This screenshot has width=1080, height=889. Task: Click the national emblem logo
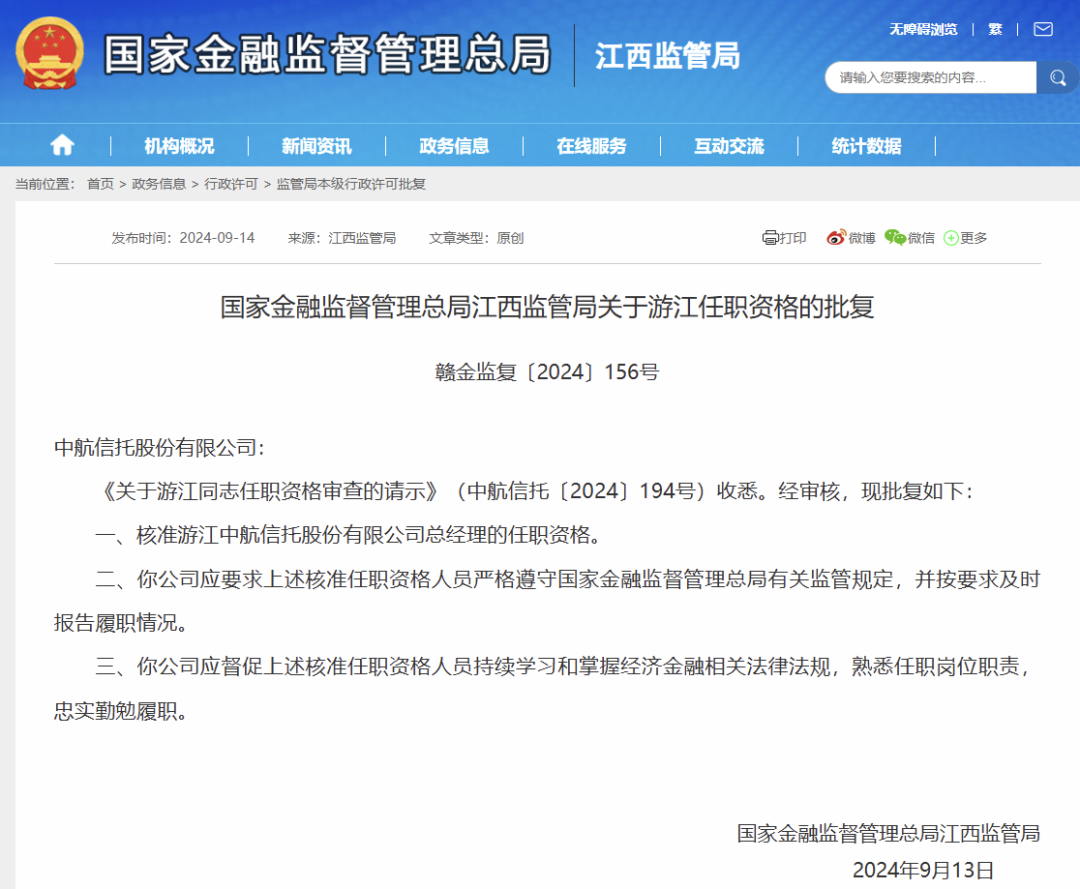click(50, 54)
